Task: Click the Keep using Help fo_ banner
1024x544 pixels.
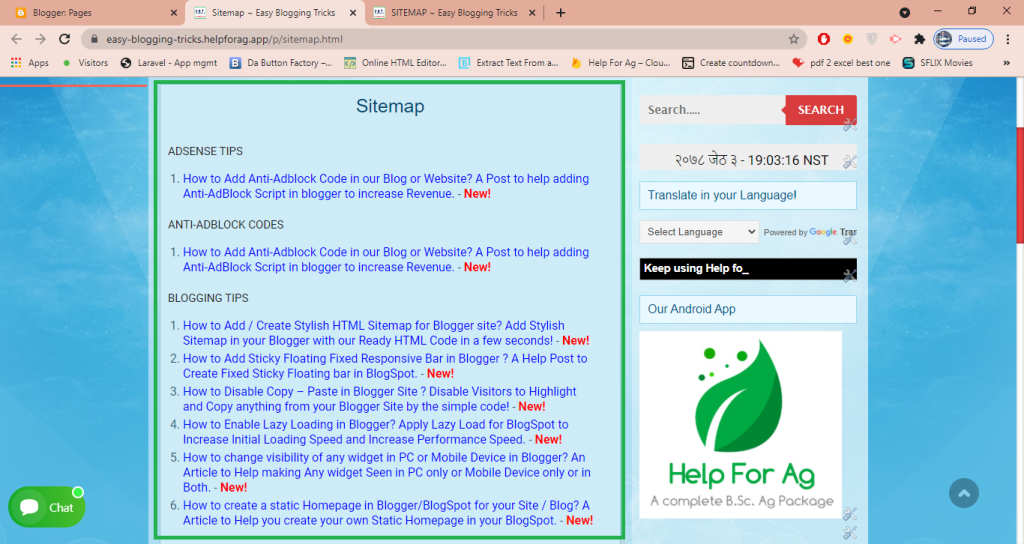Action: click(x=748, y=268)
